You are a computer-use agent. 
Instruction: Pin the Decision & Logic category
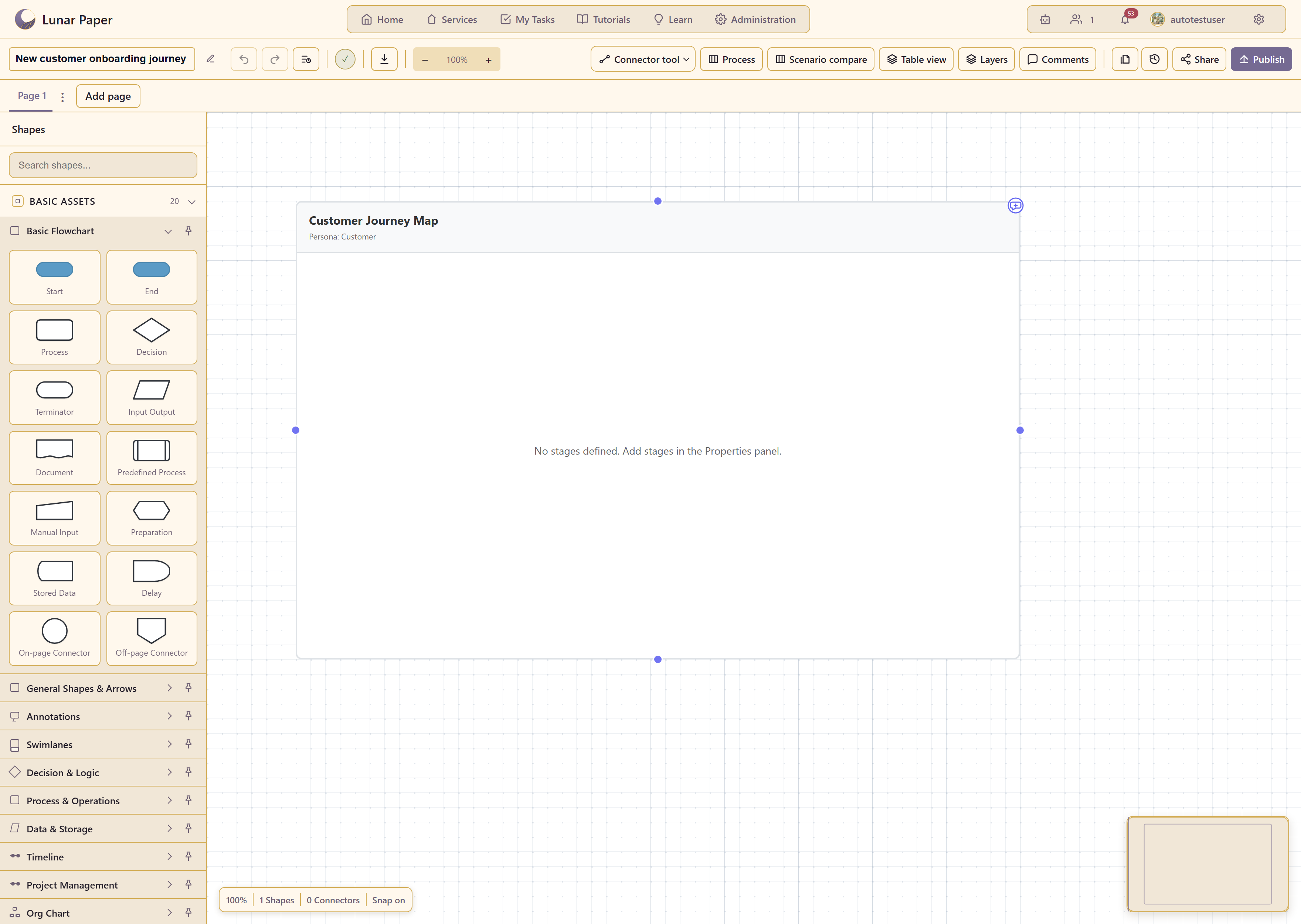pos(188,772)
